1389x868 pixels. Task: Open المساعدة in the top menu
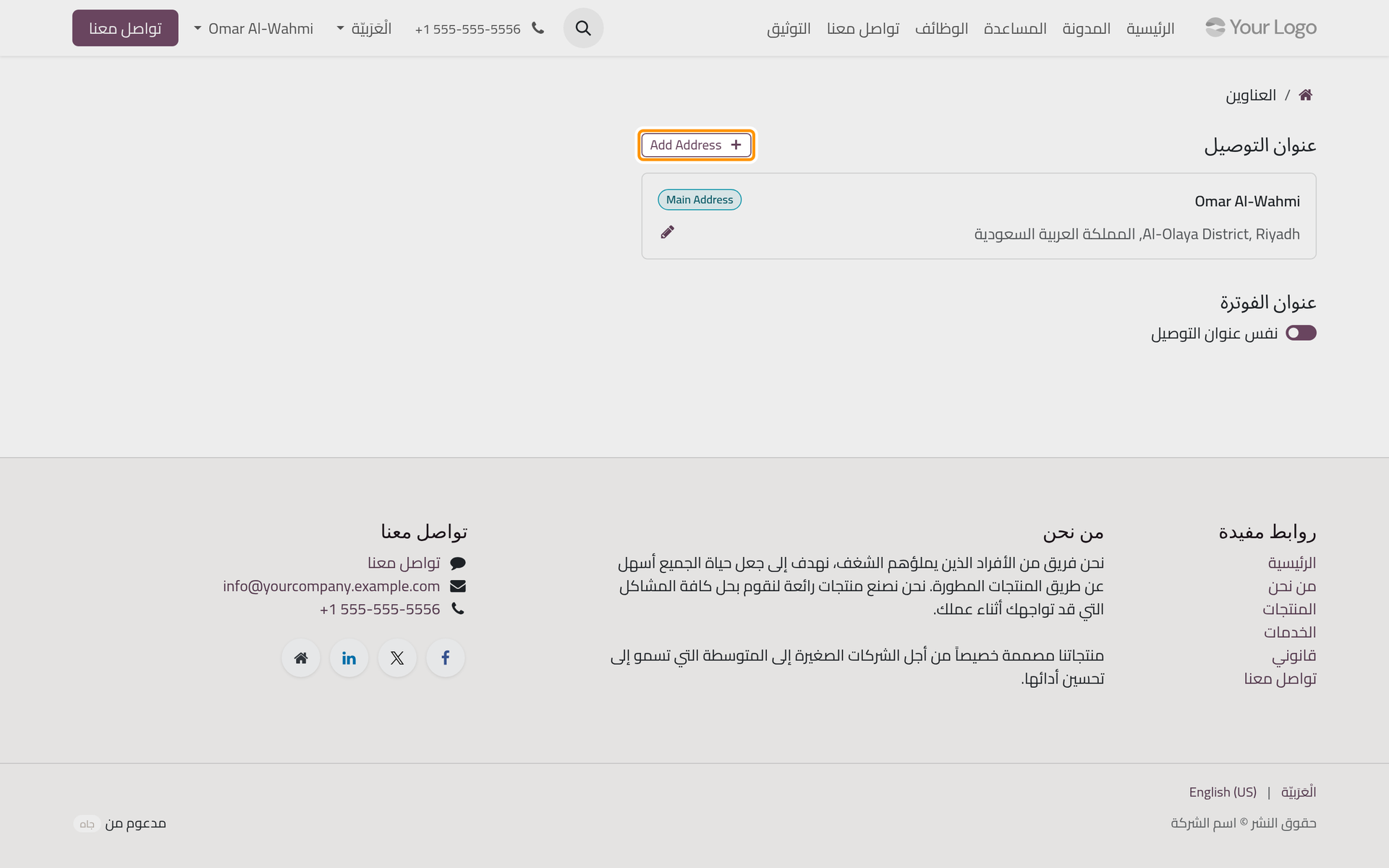pyautogui.click(x=1015, y=28)
